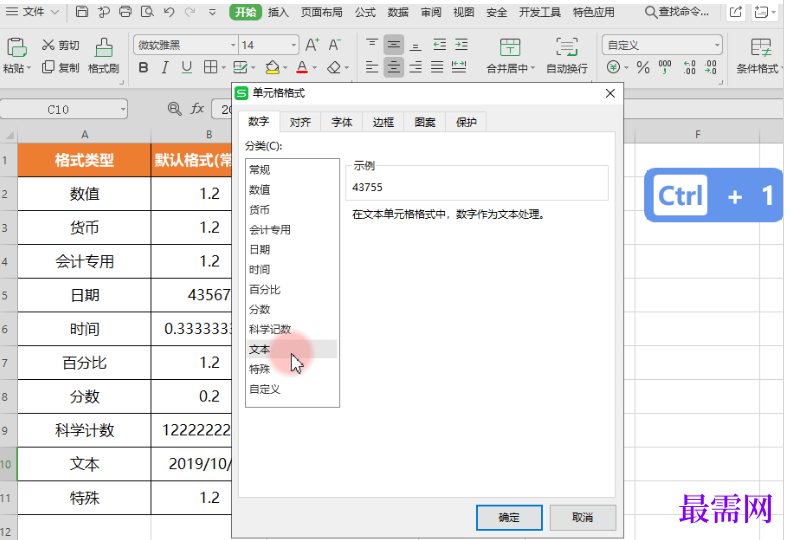This screenshot has height=540, width=791.
Task: Open the fill color dropdown arrow
Action: (x=285, y=68)
